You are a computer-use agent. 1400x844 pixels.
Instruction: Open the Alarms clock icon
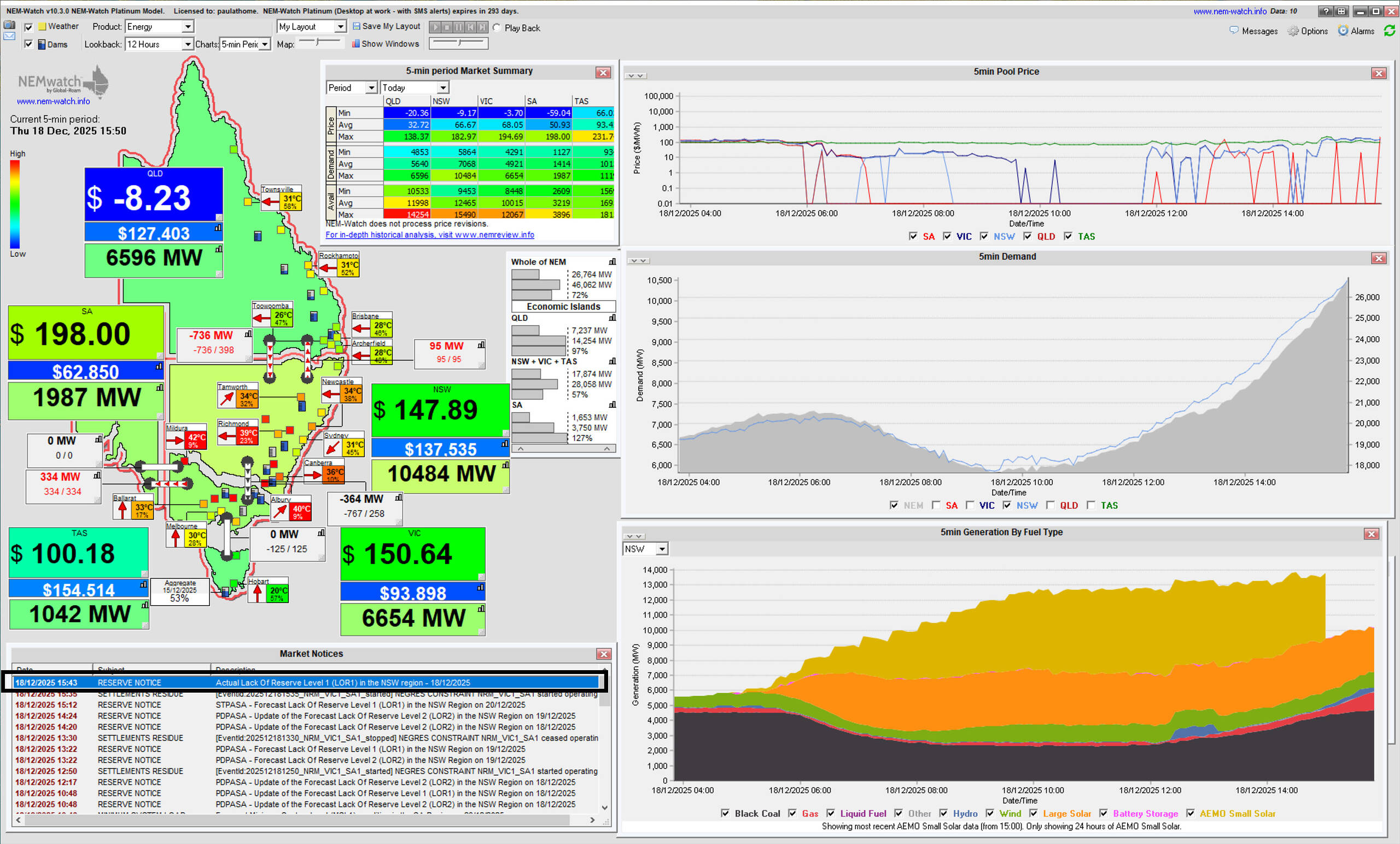pos(1343,31)
